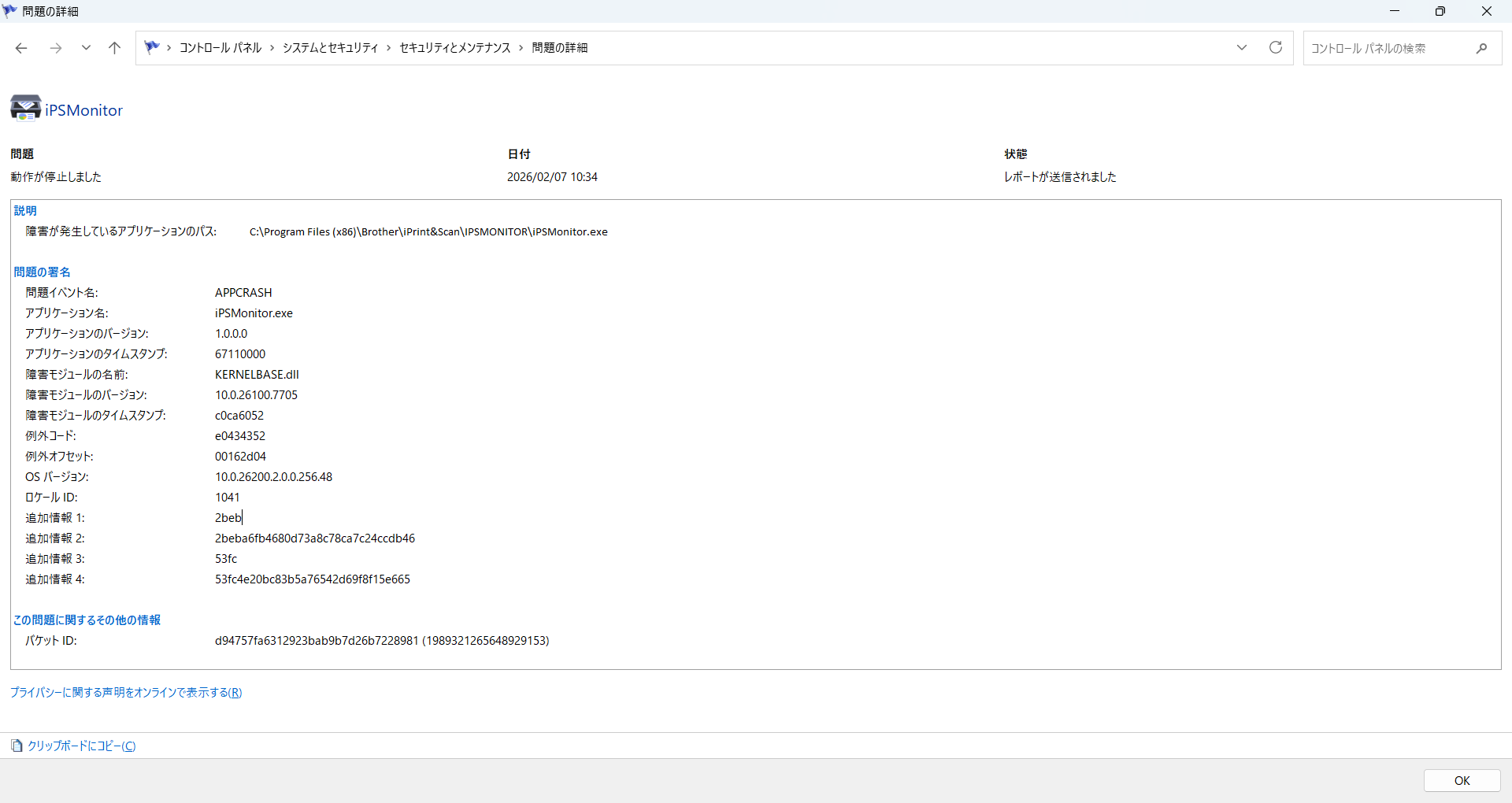Select 問題の詳細 breadcrumb
Screen dimensions: 1512x803
(560, 48)
